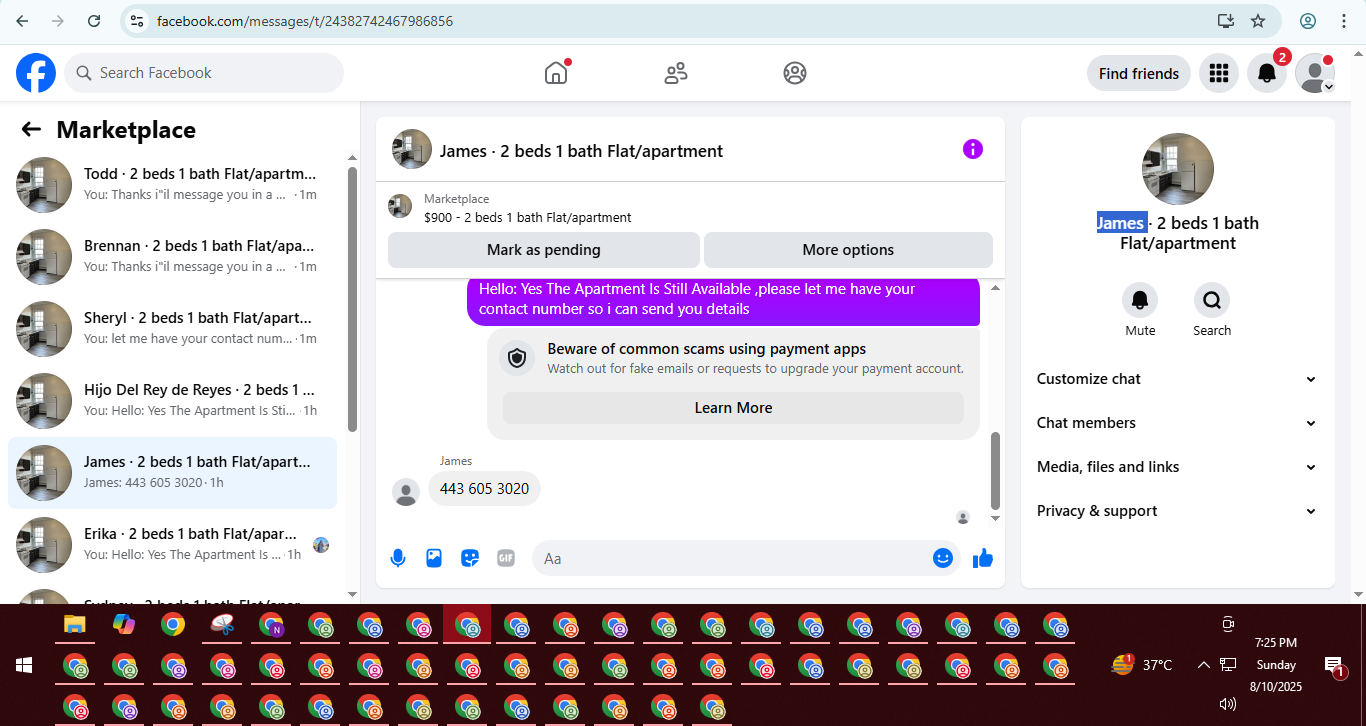The width and height of the screenshot is (1366, 726).
Task: Open the Windows notification center icon
Action: (1334, 666)
